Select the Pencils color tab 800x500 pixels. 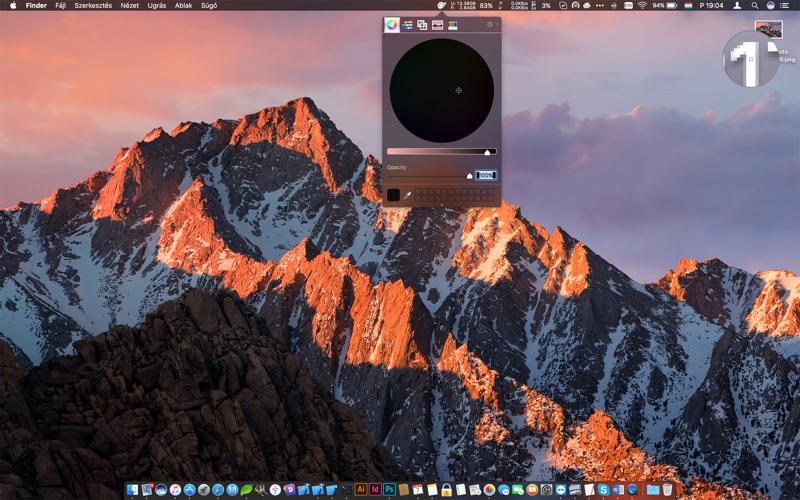point(452,25)
